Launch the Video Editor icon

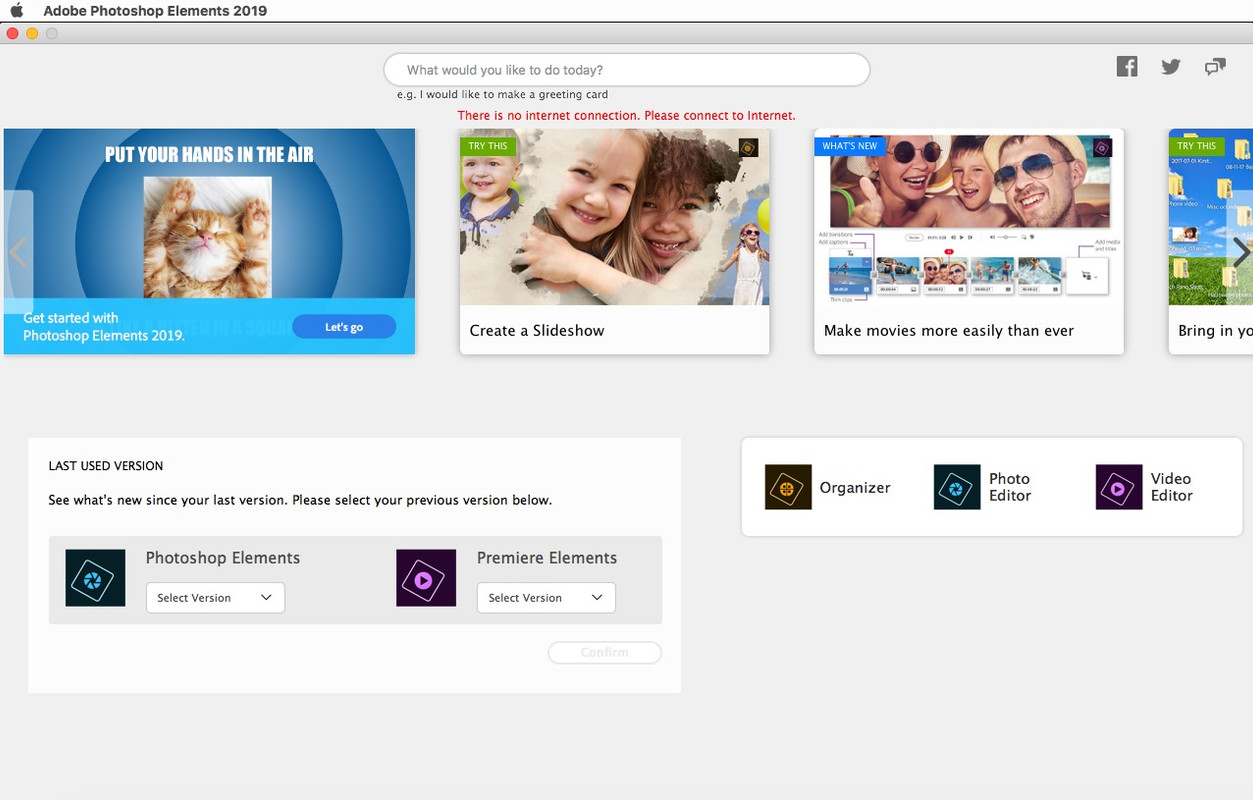pos(1119,488)
